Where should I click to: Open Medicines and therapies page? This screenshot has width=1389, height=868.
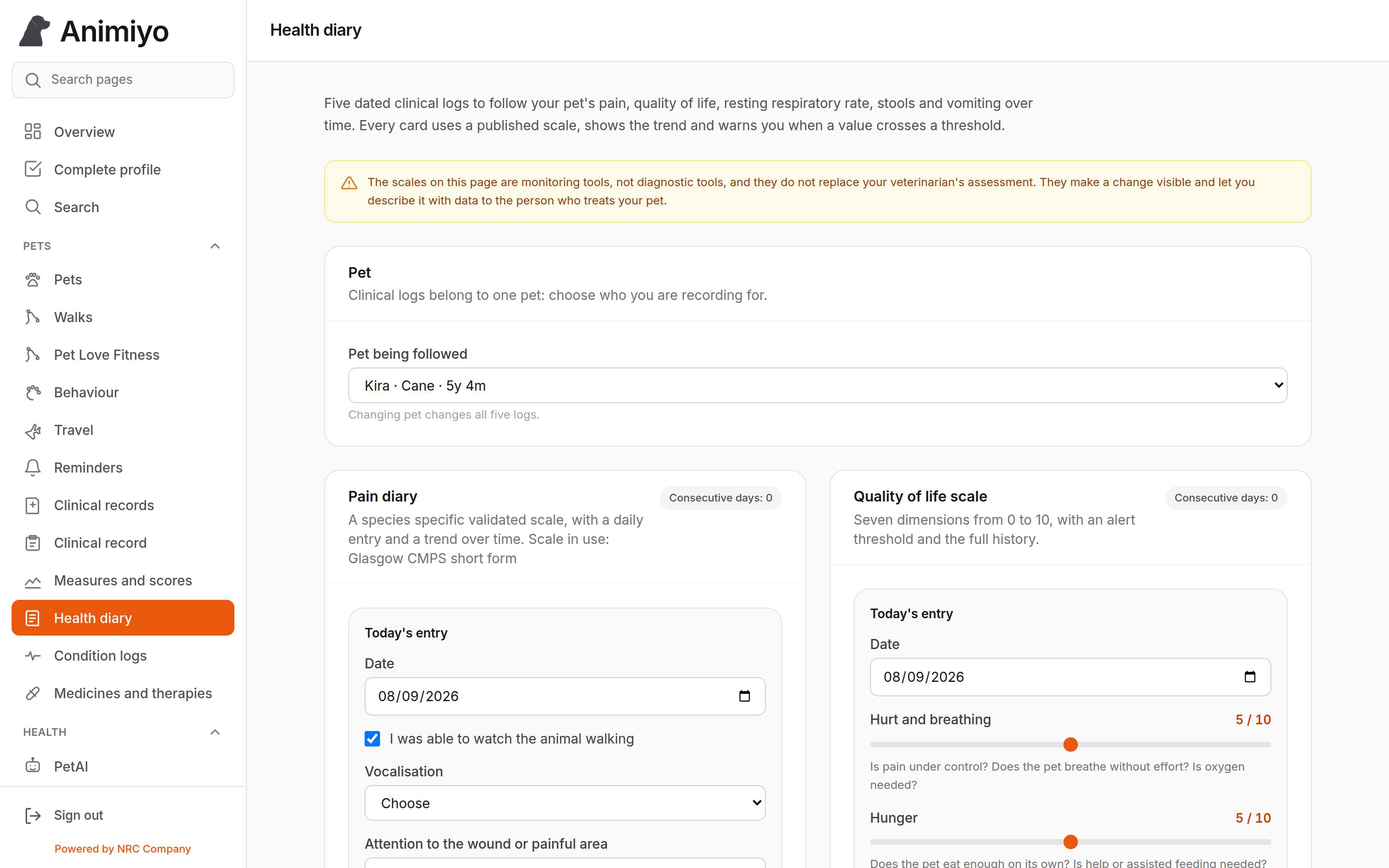pyautogui.click(x=123, y=693)
